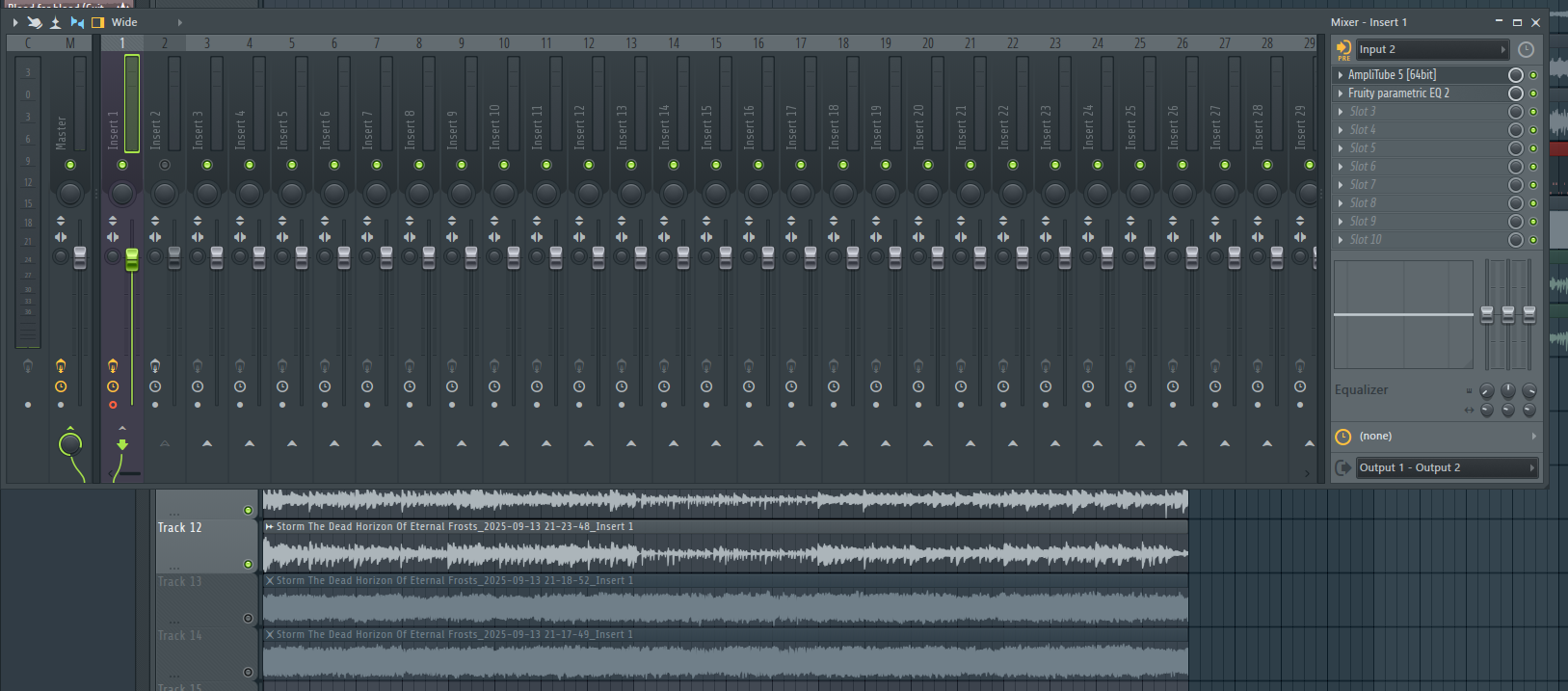Click the mix level knob for Fruity parametric EQ 2
This screenshot has height=691, width=1568.
click(x=1516, y=93)
